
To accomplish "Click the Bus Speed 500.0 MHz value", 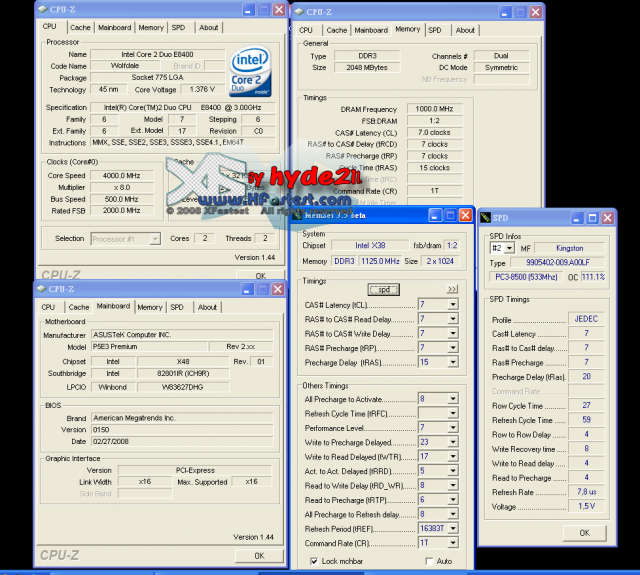I will 122,199.
